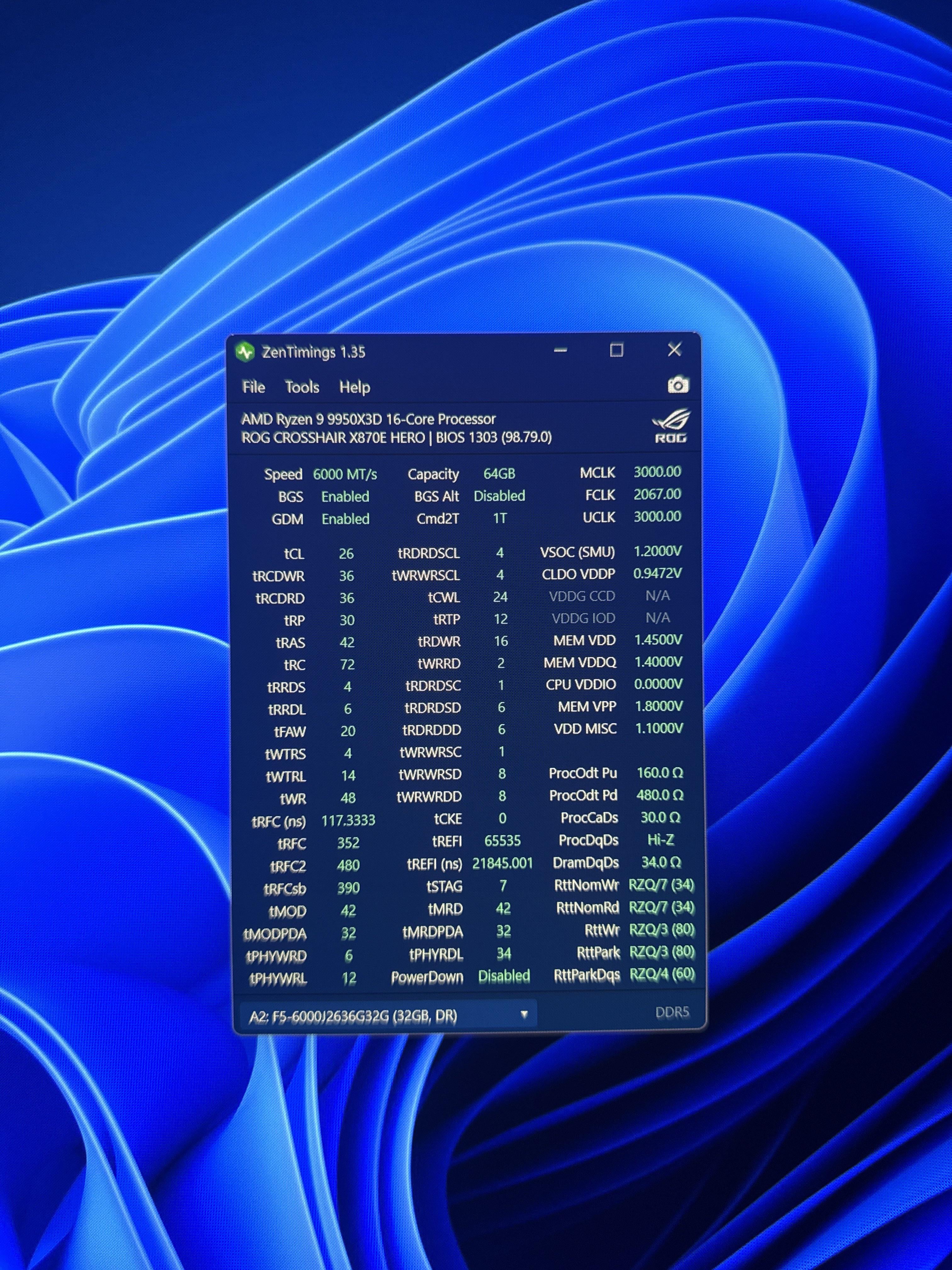
Task: Click the VSOC (SMU) 1.2000V value
Action: click(658, 551)
